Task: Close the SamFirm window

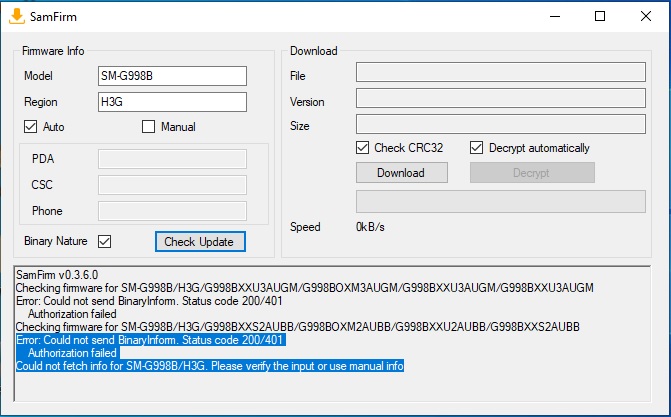Action: (x=646, y=16)
